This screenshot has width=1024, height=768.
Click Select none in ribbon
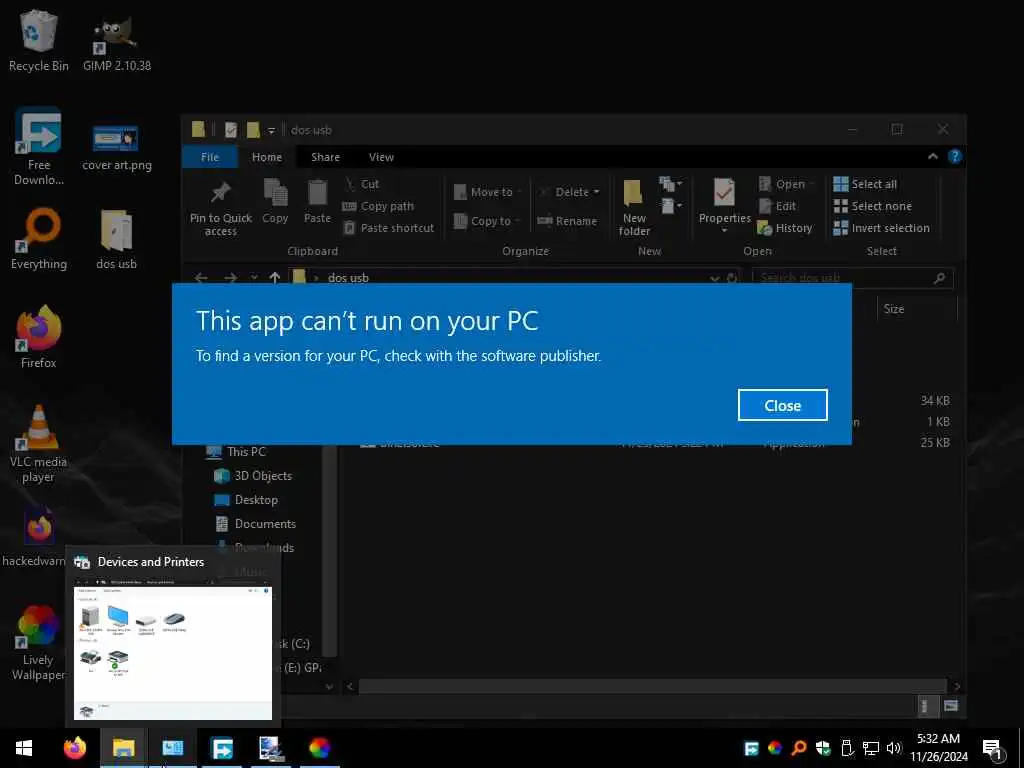(872, 206)
